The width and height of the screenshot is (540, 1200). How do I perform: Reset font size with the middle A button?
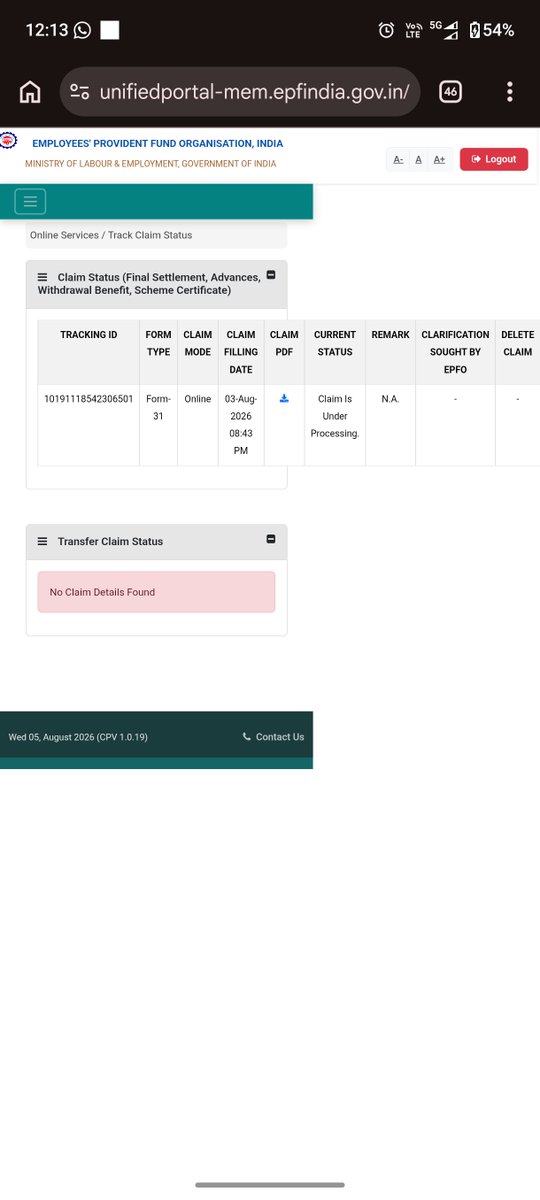(418, 159)
